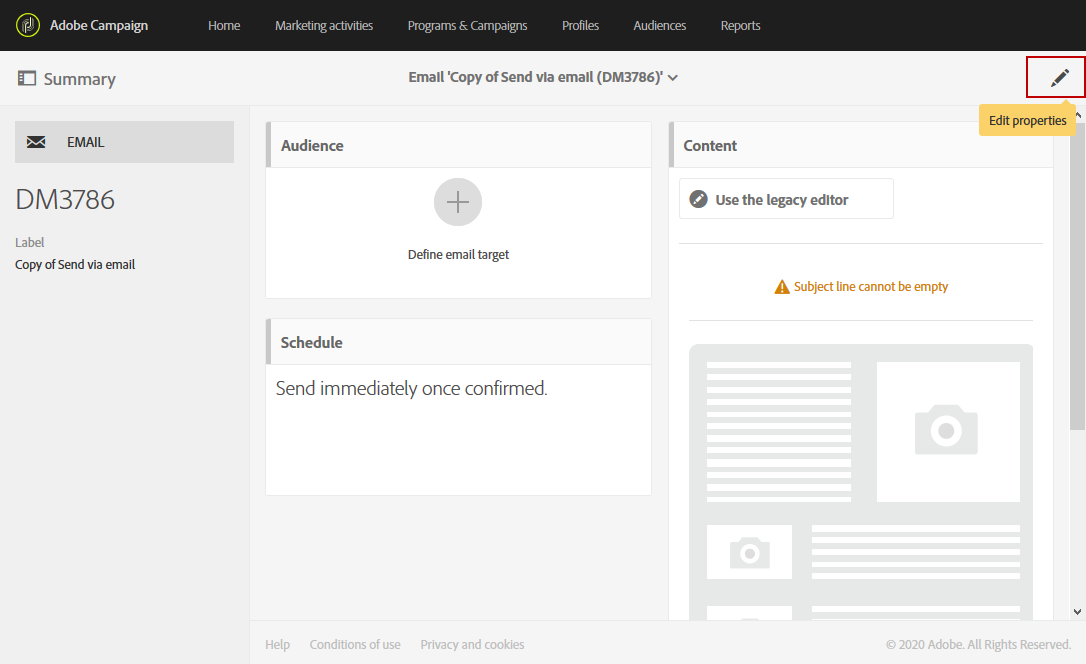Open Conditions of use link

click(355, 645)
